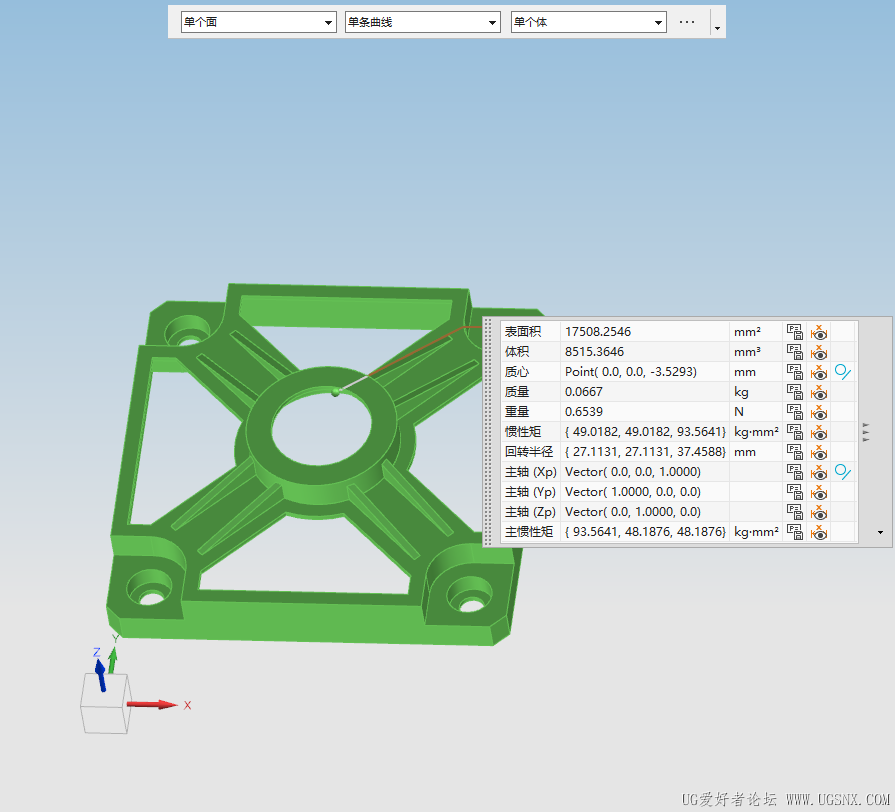Click the 回转半径 row label
Screen dimensions: 895x812
point(529,451)
